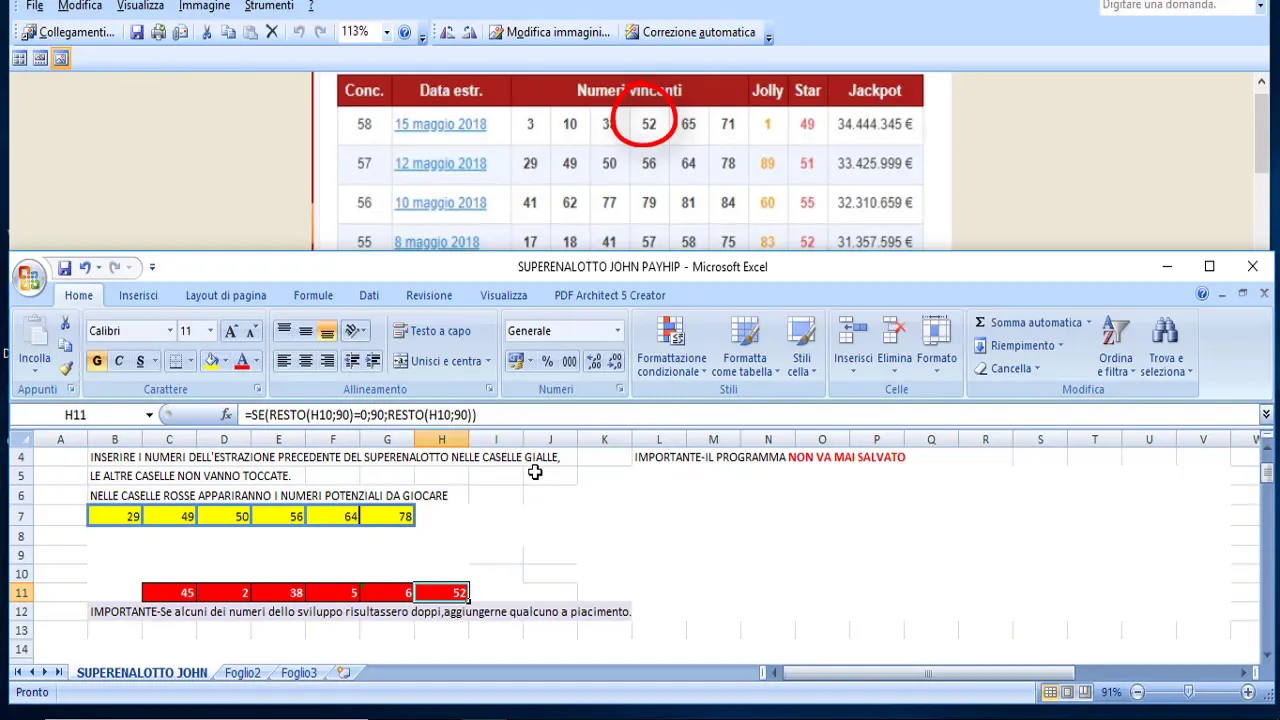
Task: Toggle italic C formatting button
Action: click(118, 361)
